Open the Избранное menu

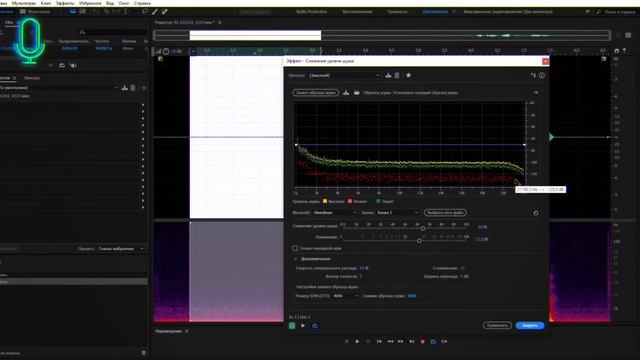click(90, 3)
